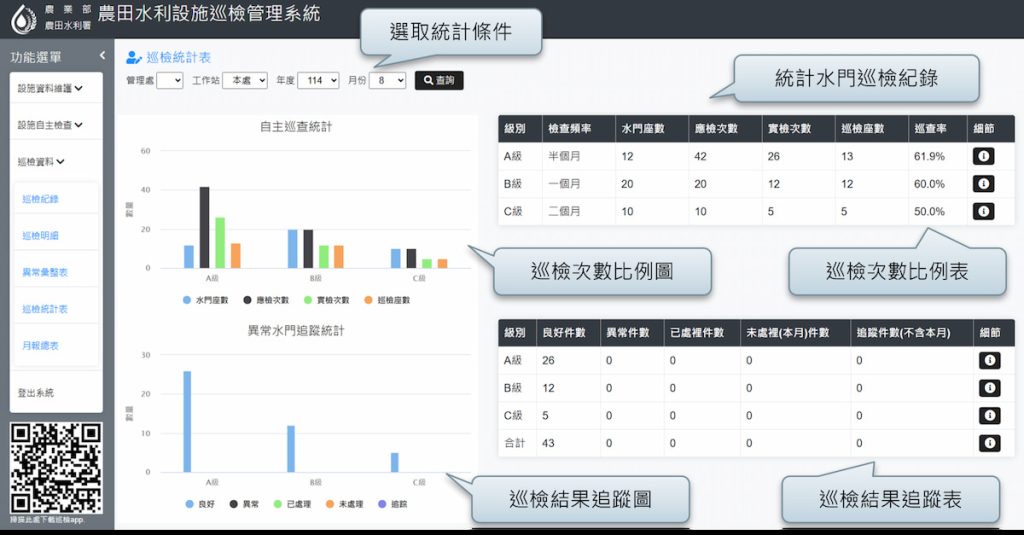Open details icon for 合計 43 row
This screenshot has height=535, width=1024.
[989, 442]
